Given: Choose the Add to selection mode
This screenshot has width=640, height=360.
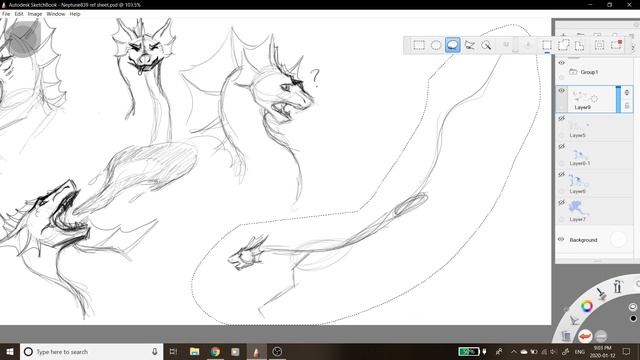Looking at the screenshot, I should [x=563, y=45].
